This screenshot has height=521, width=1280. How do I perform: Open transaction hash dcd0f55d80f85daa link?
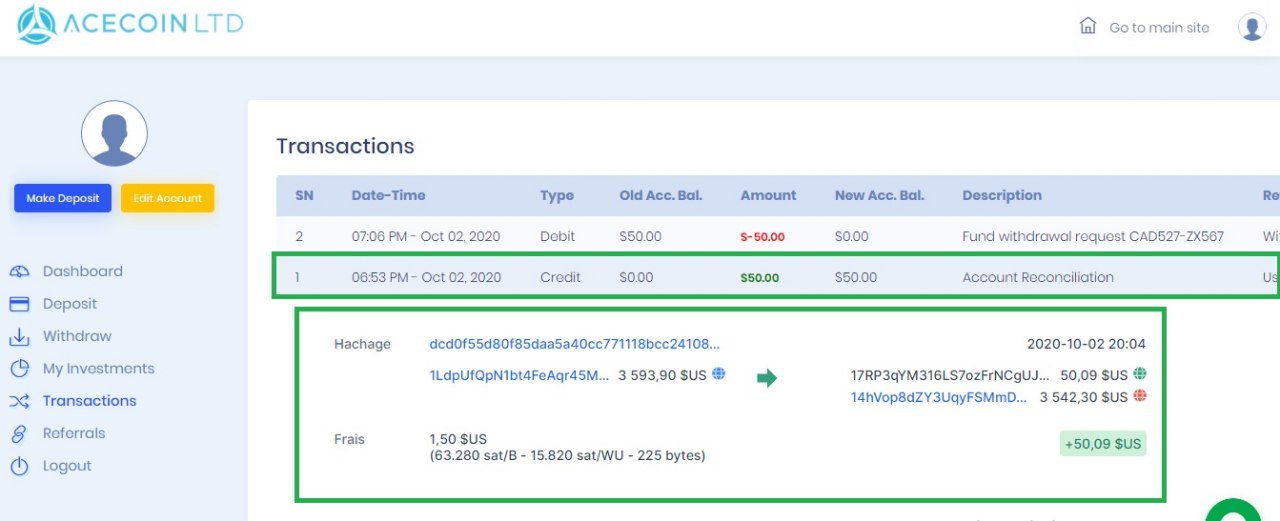click(x=575, y=344)
